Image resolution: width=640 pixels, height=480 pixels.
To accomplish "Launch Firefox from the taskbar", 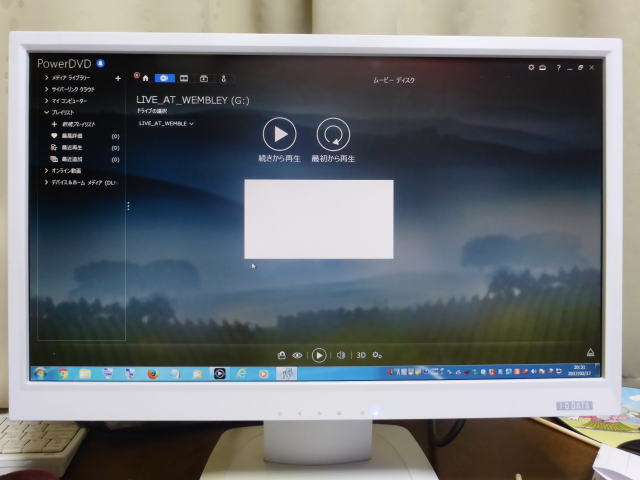I will 153,373.
